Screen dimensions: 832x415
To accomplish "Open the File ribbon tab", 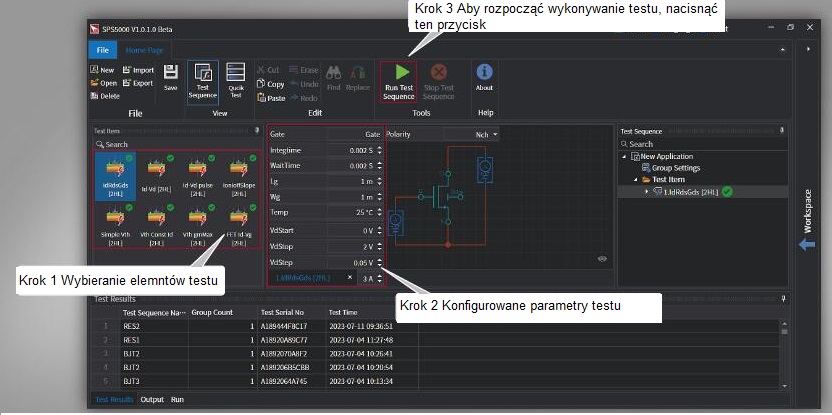I will point(102,49).
